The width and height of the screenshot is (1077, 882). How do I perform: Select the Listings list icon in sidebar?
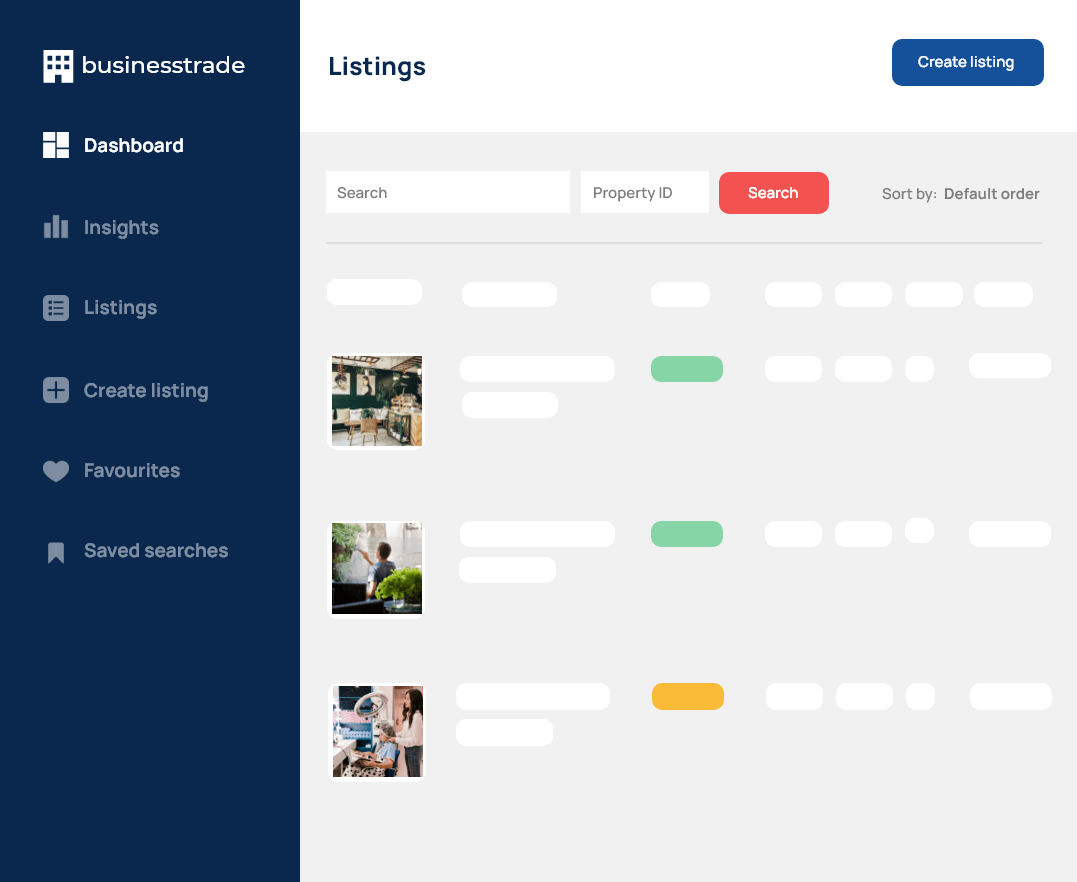[56, 308]
